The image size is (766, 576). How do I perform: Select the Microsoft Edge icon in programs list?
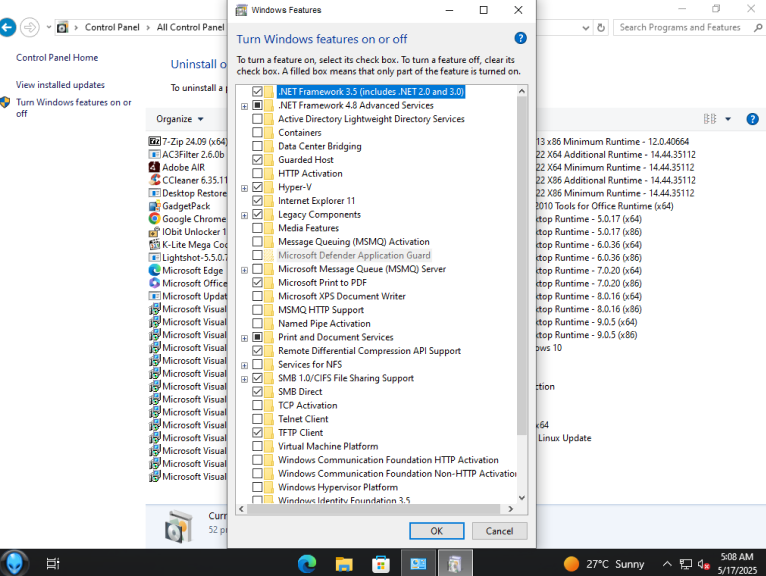click(154, 270)
